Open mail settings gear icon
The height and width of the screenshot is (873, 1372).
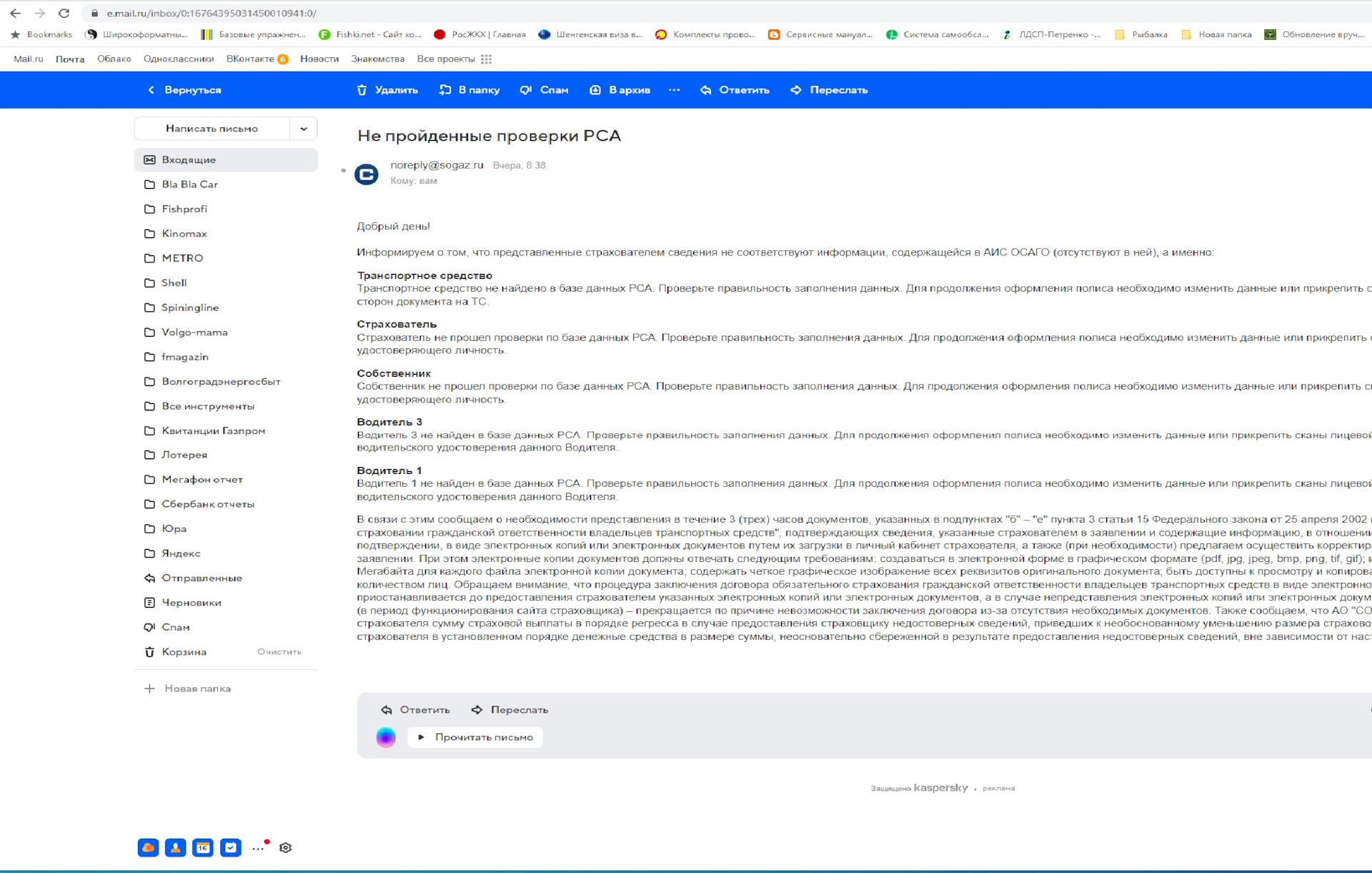[x=286, y=847]
